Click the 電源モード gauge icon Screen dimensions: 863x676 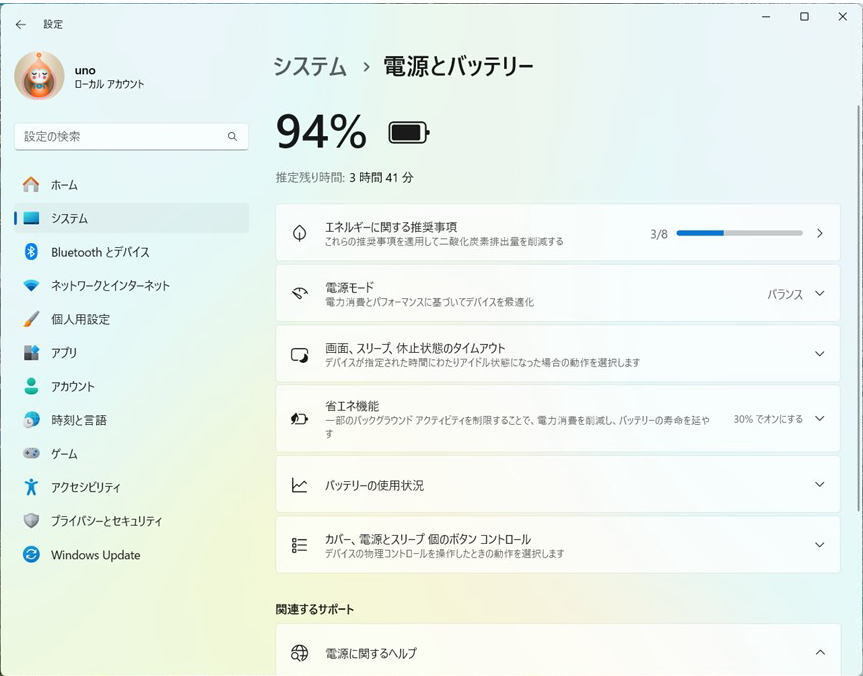pyautogui.click(x=299, y=293)
